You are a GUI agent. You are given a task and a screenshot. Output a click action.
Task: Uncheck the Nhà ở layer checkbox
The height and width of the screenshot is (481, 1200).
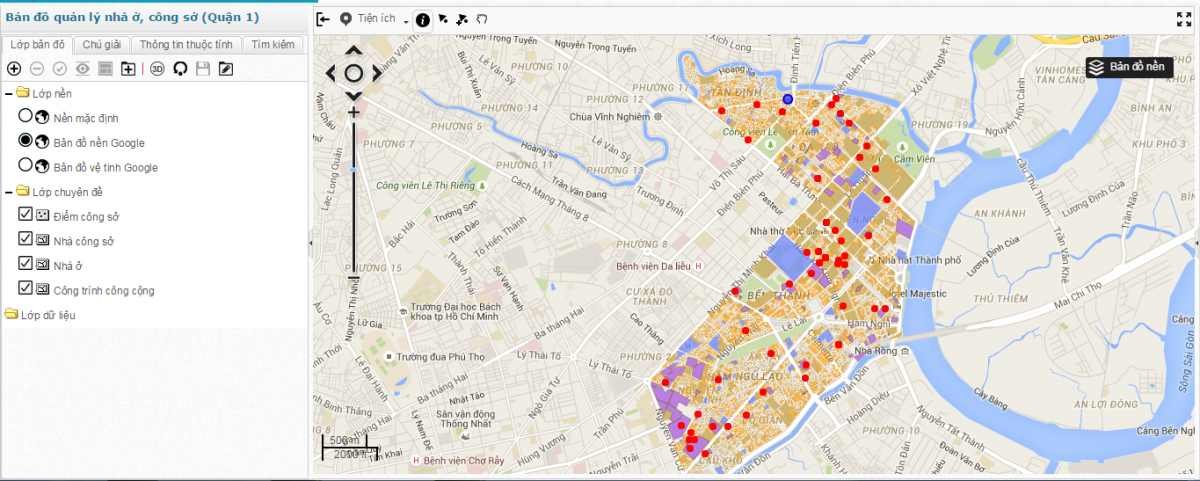tap(26, 265)
